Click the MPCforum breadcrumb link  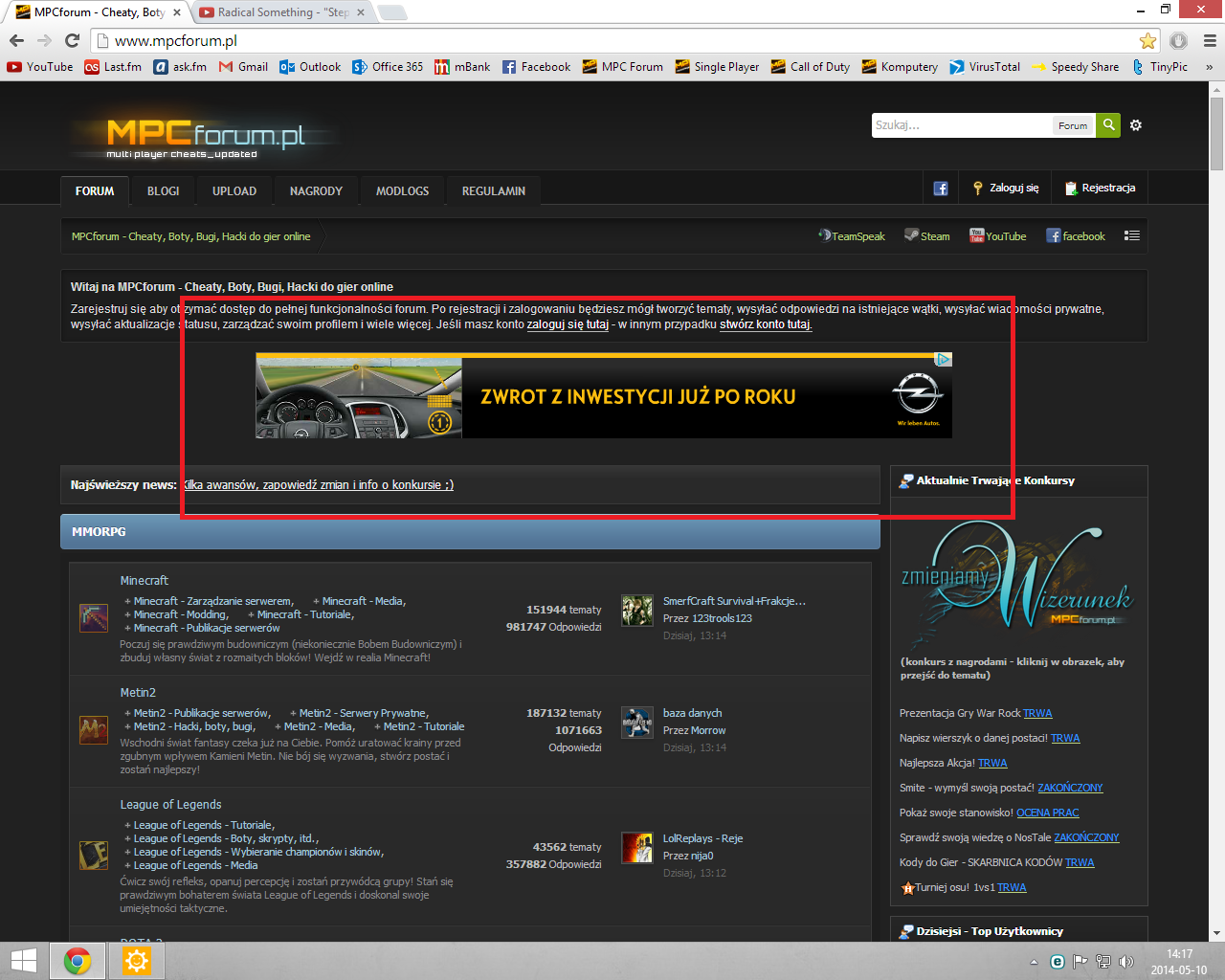[x=190, y=236]
